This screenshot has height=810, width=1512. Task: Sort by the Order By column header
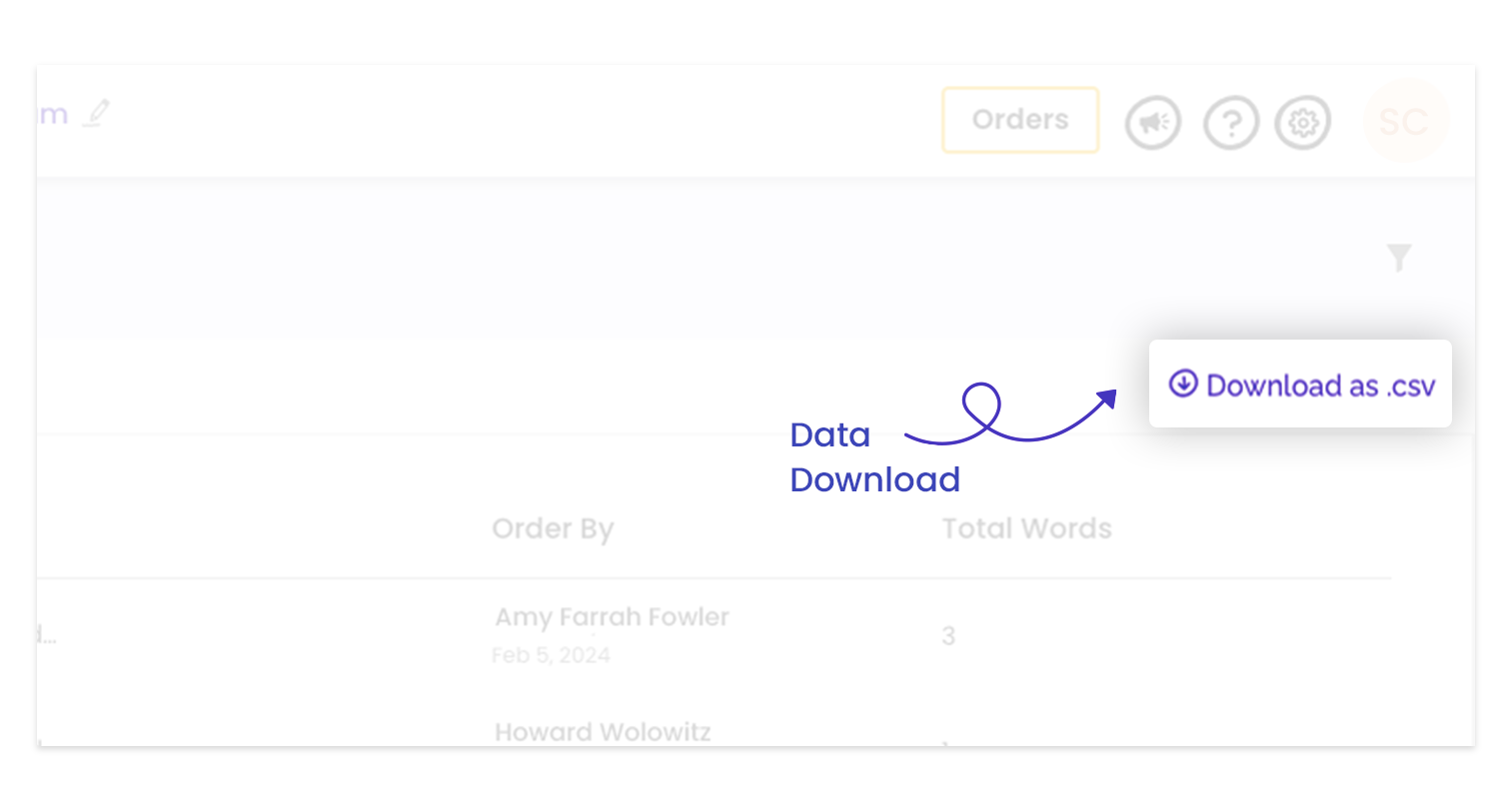pos(553,529)
